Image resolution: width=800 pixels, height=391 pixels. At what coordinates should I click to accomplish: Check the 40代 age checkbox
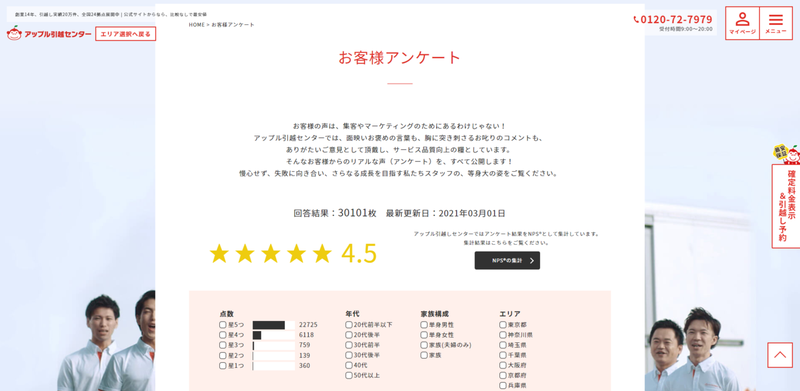349,365
